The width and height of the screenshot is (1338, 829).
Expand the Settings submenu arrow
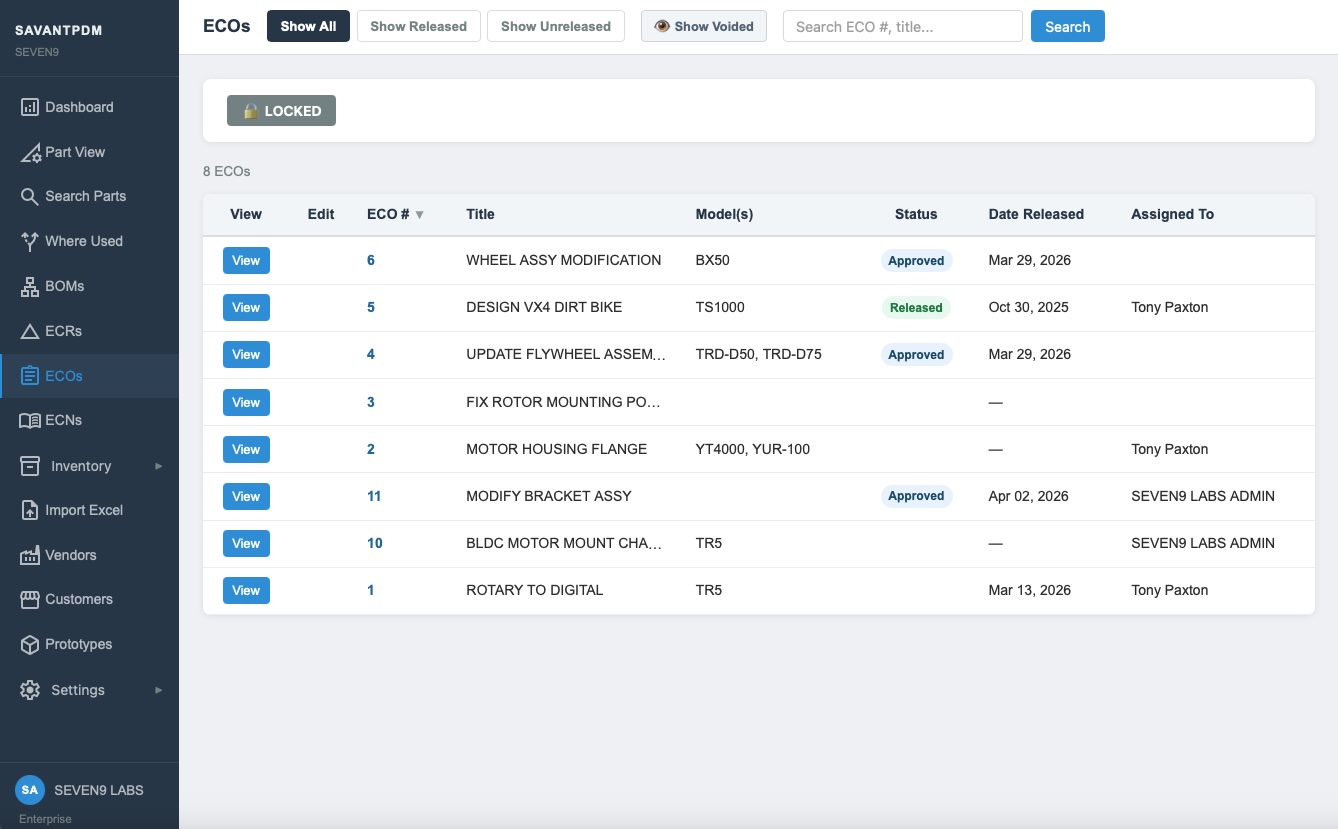(158, 690)
